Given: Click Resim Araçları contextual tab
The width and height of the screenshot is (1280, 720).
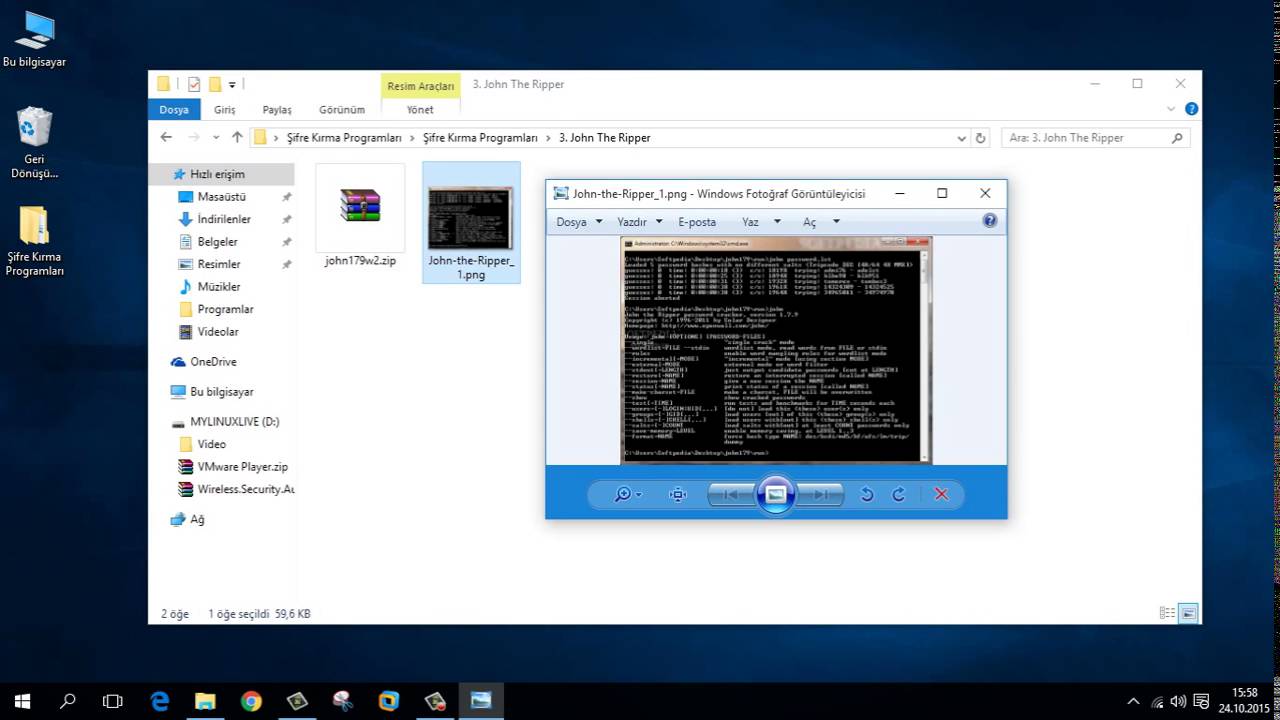Looking at the screenshot, I should [421, 86].
